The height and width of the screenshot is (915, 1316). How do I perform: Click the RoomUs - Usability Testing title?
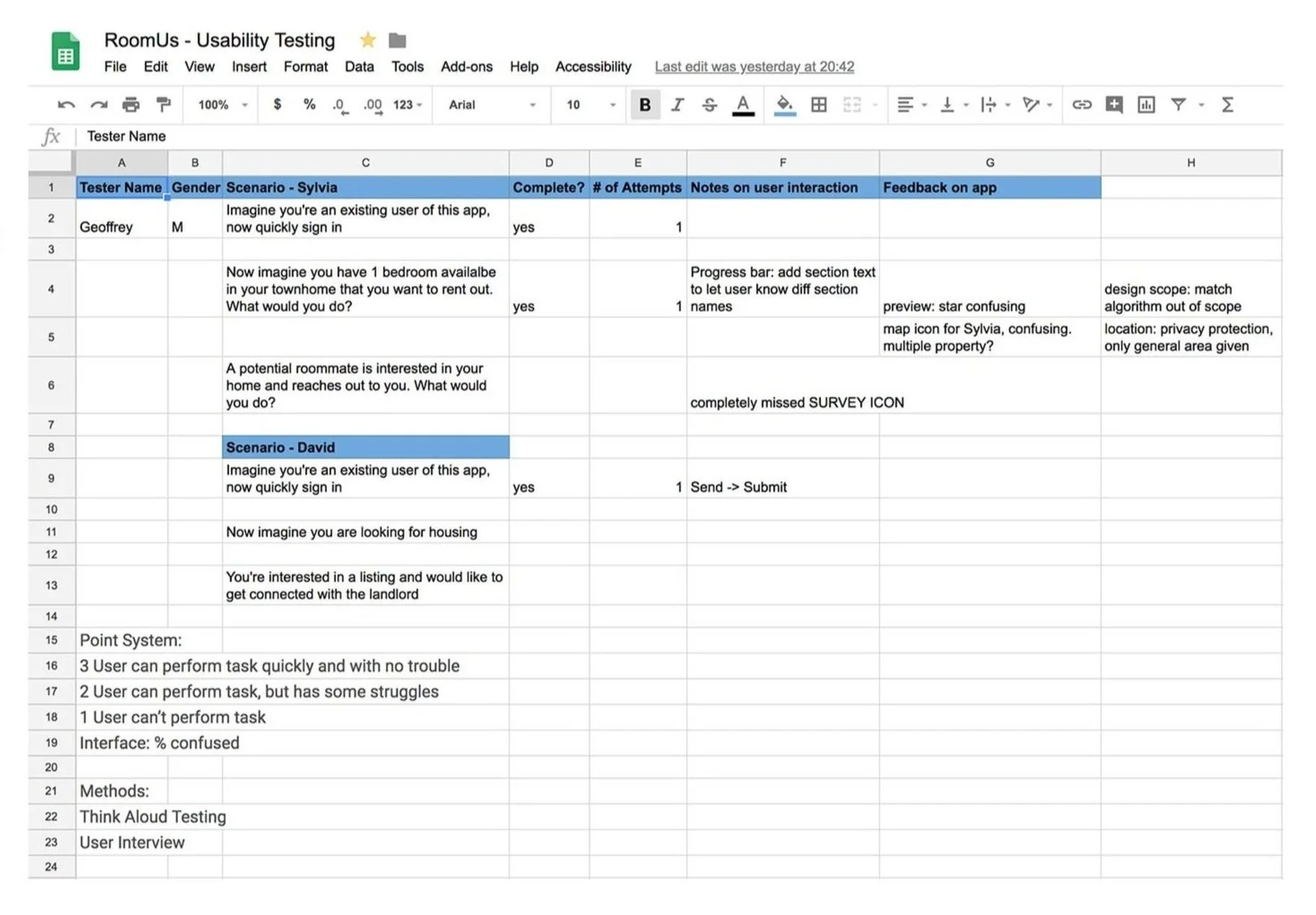point(219,40)
